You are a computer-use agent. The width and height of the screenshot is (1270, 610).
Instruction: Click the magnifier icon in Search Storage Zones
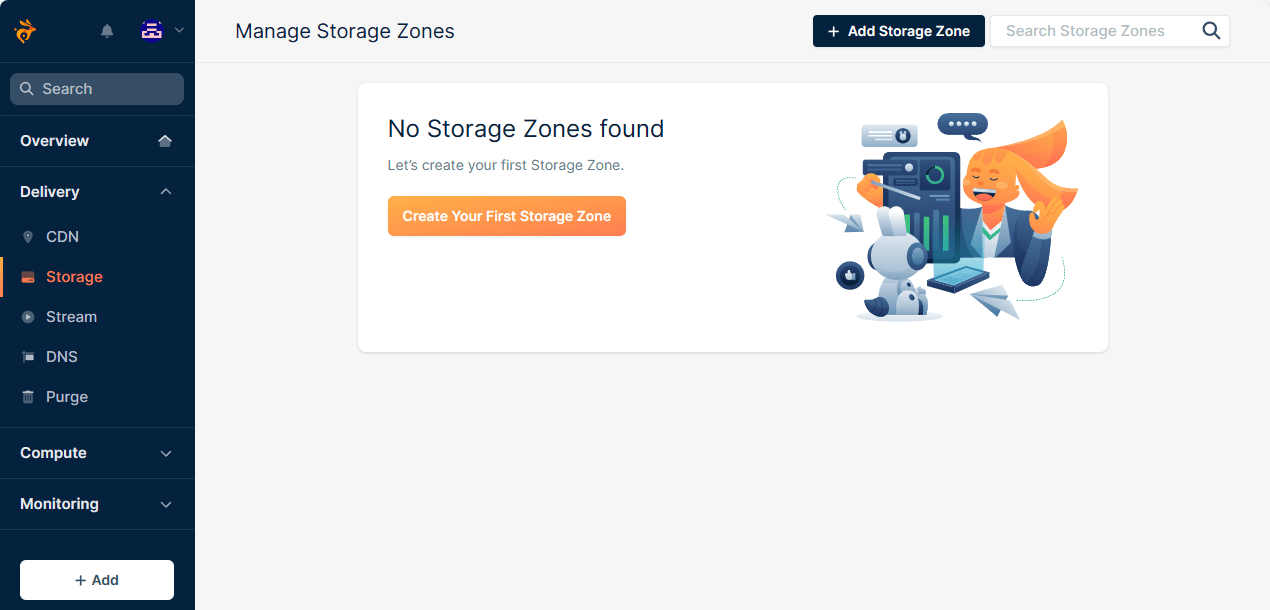coord(1211,31)
